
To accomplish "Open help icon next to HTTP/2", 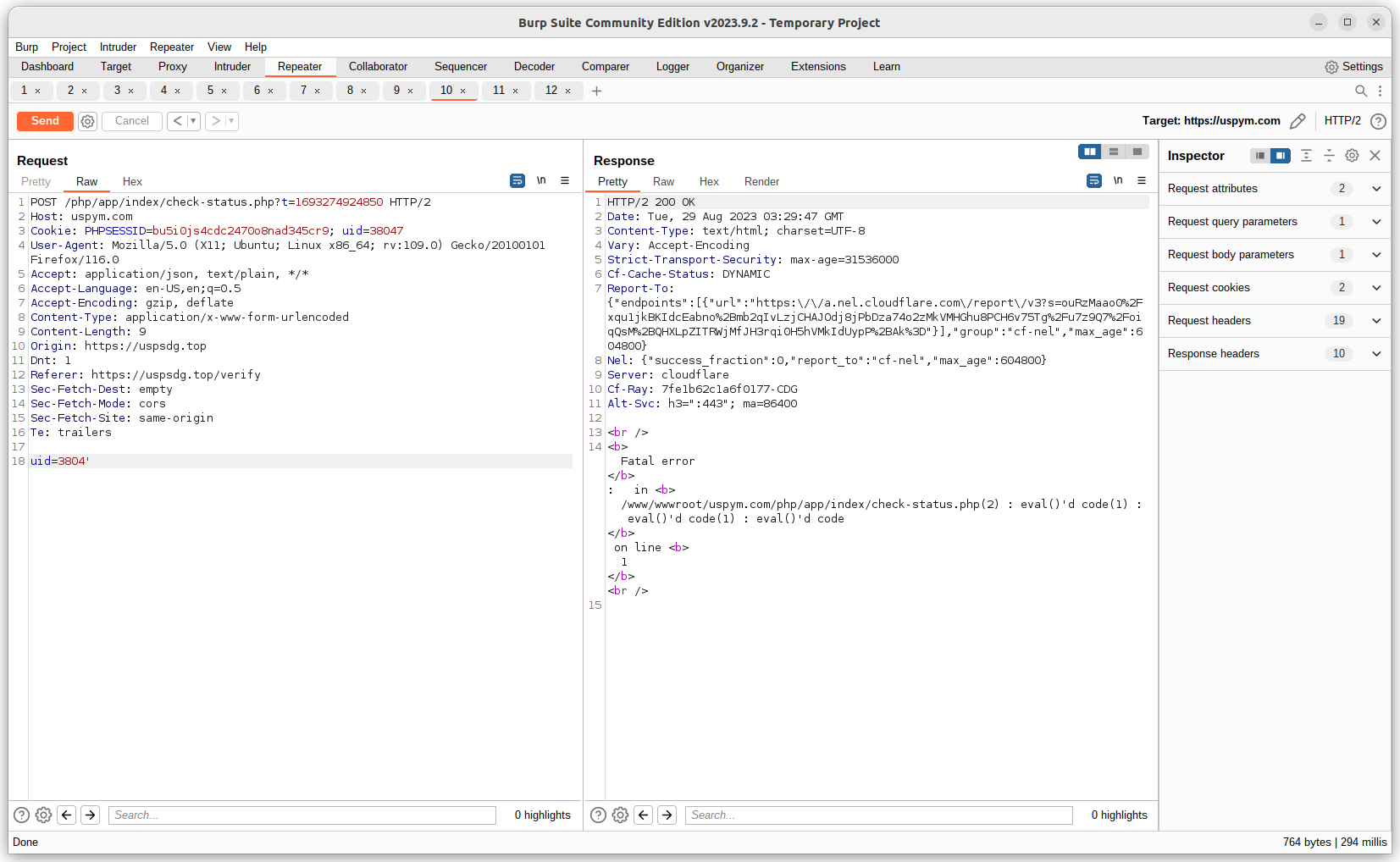I will pyautogui.click(x=1378, y=121).
